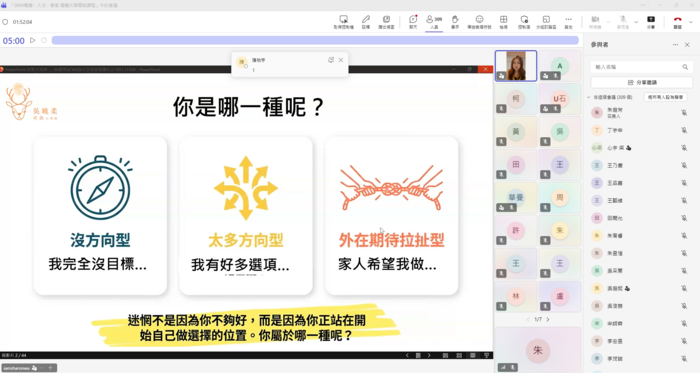Open the meeting chat with red notification
The width and height of the screenshot is (700, 373).
point(413,21)
